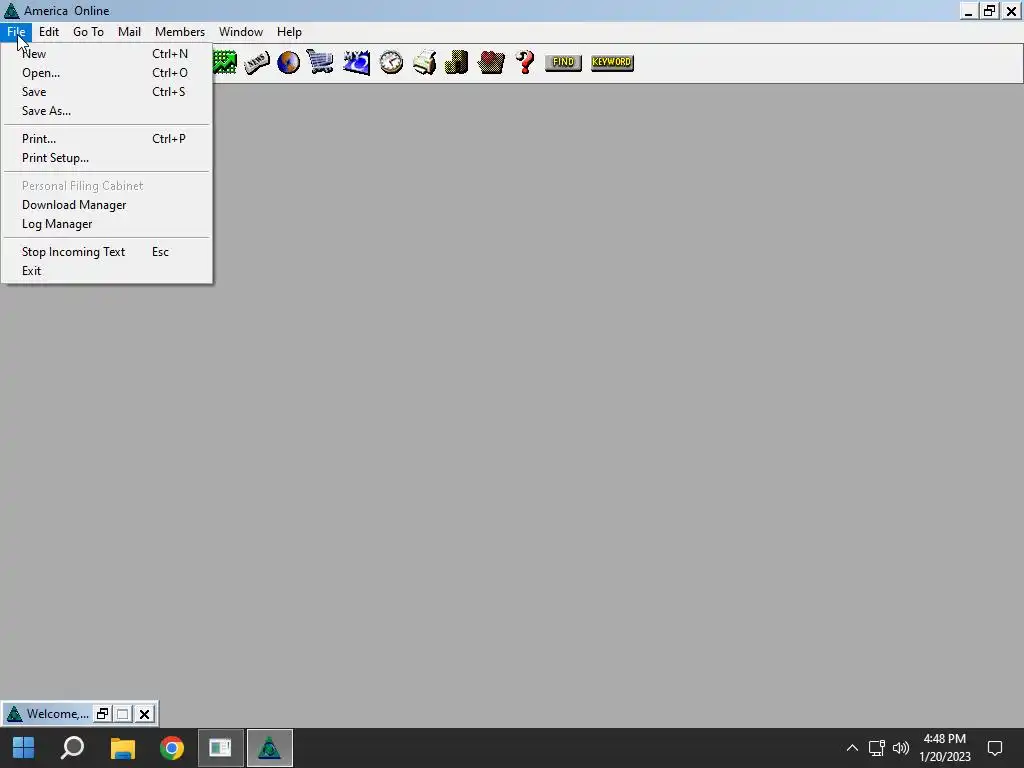This screenshot has width=1024, height=768.
Task: Choose Save As... menu entry
Action: tap(106, 110)
